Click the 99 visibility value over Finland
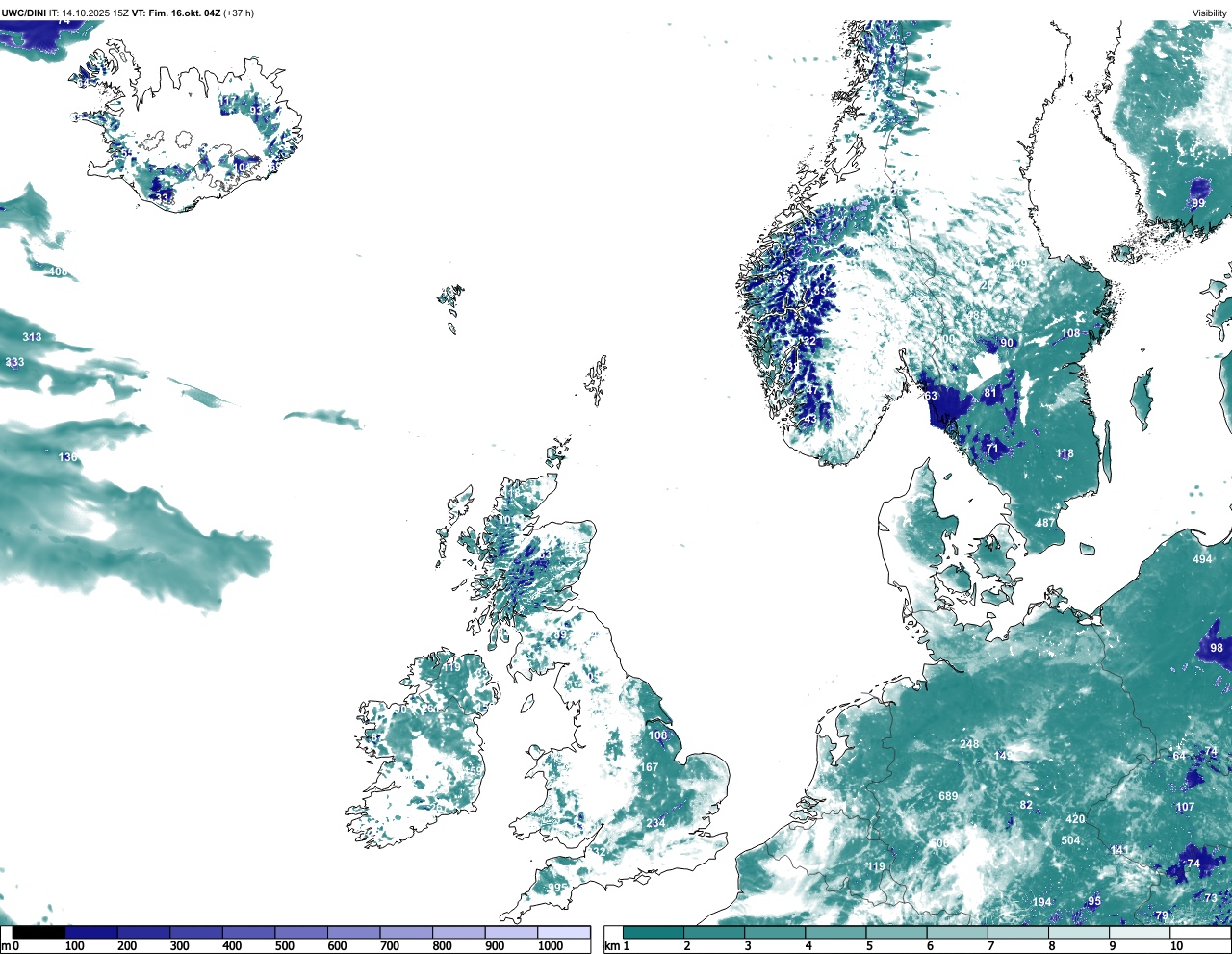1232x954 pixels. point(1198,203)
